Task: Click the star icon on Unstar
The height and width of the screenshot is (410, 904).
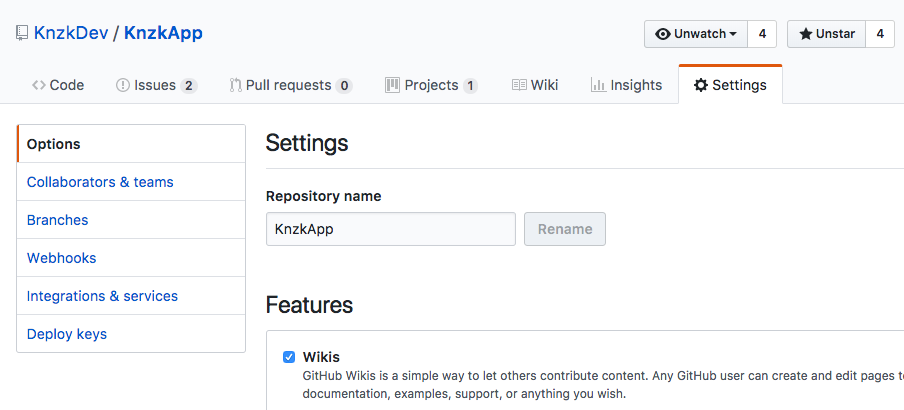Action: click(x=805, y=34)
